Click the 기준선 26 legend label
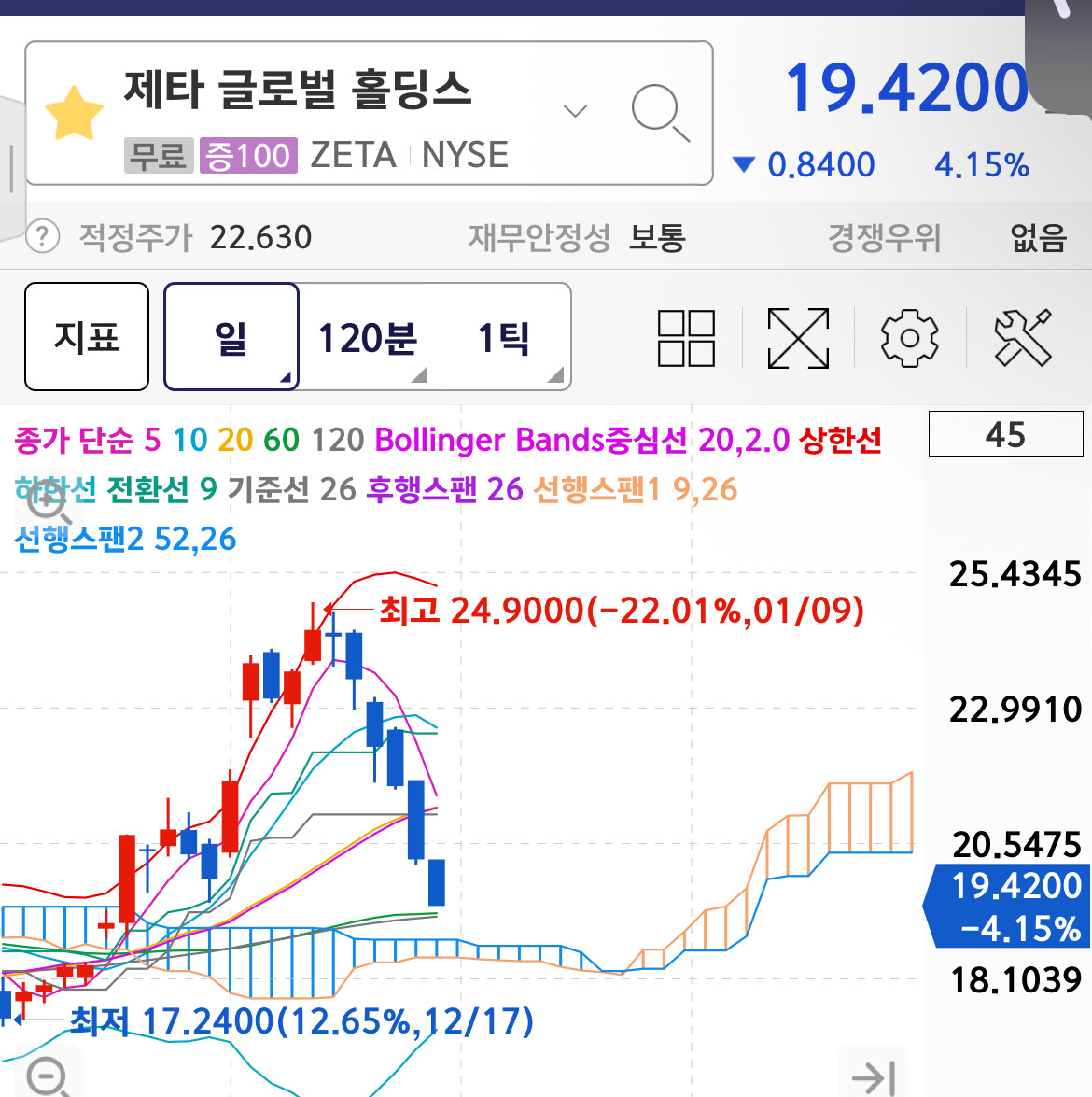The width and height of the screenshot is (1092, 1097). 292,489
